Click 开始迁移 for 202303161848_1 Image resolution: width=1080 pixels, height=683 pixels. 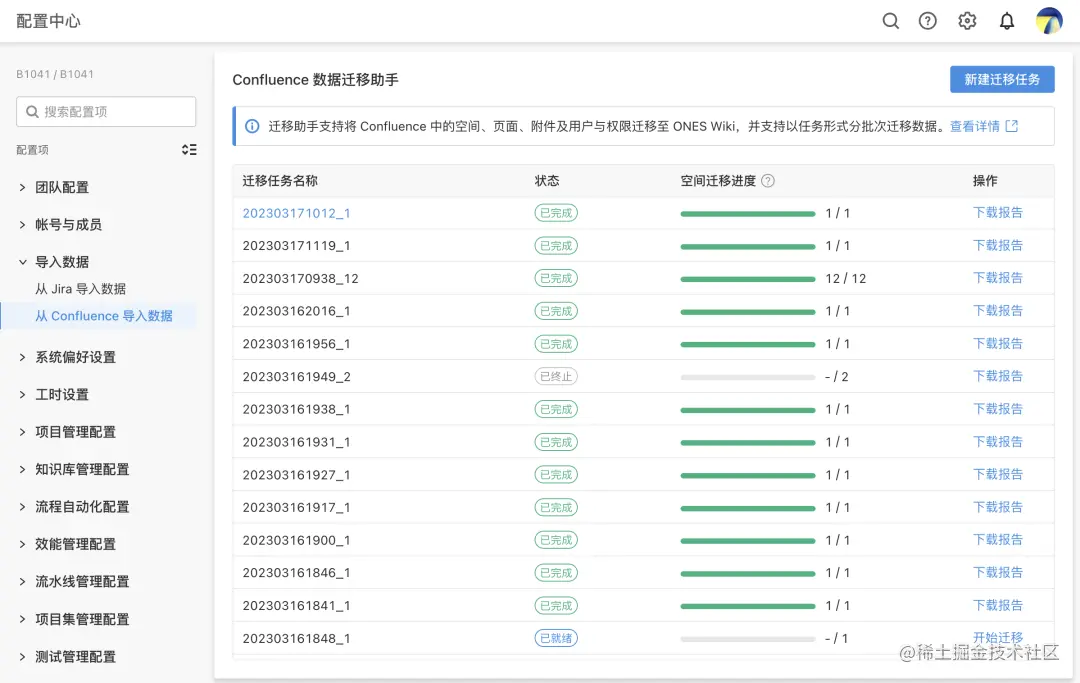(x=997, y=638)
